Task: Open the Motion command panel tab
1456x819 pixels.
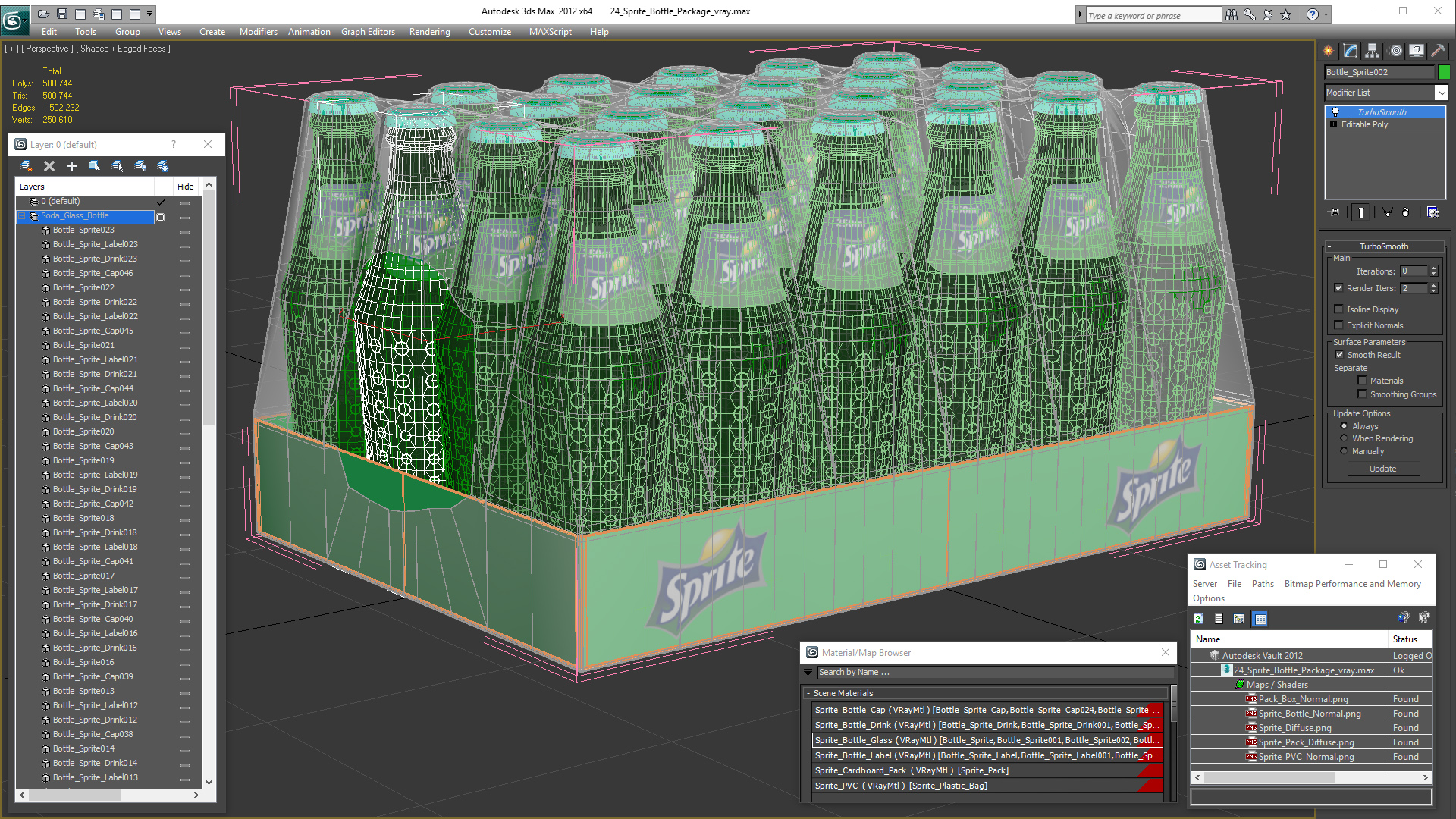Action: pos(1395,51)
